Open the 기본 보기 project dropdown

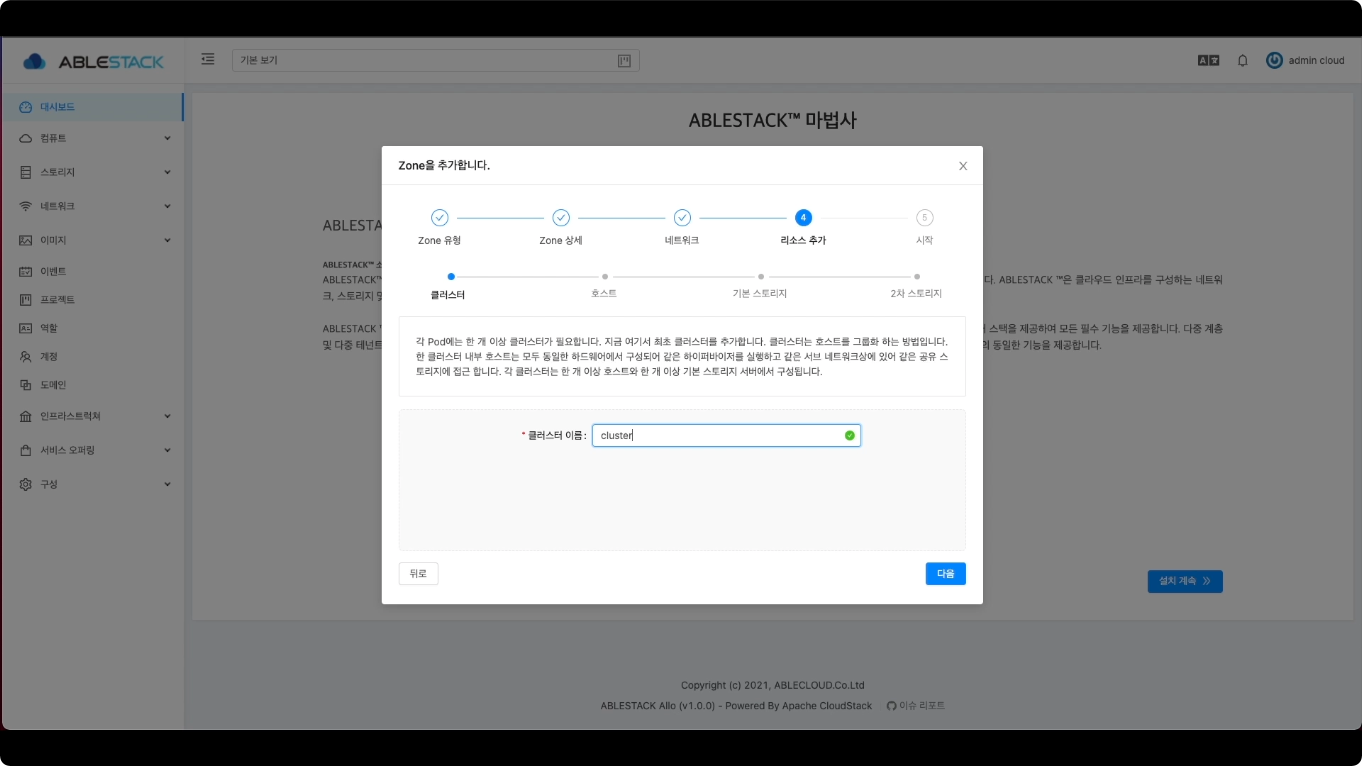point(436,61)
